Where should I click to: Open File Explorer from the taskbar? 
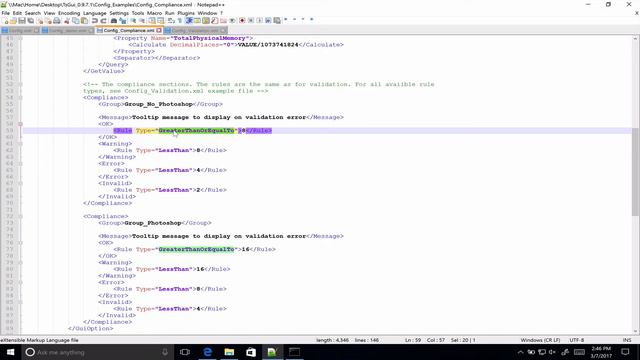tap(229, 352)
